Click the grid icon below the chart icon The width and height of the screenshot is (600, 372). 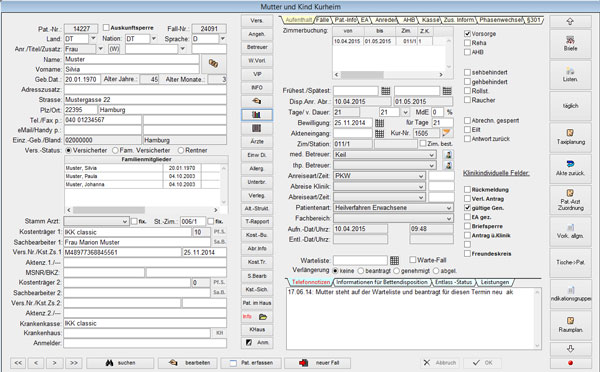coord(257,128)
